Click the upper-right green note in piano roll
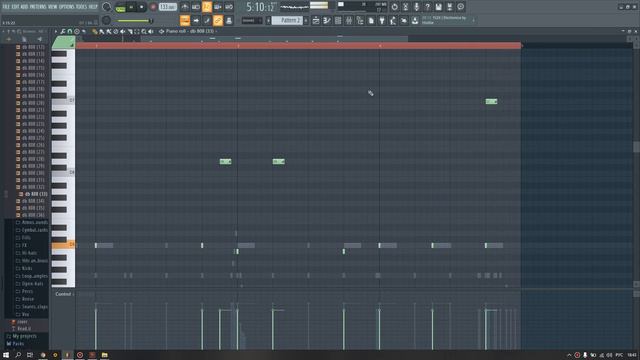 491,101
